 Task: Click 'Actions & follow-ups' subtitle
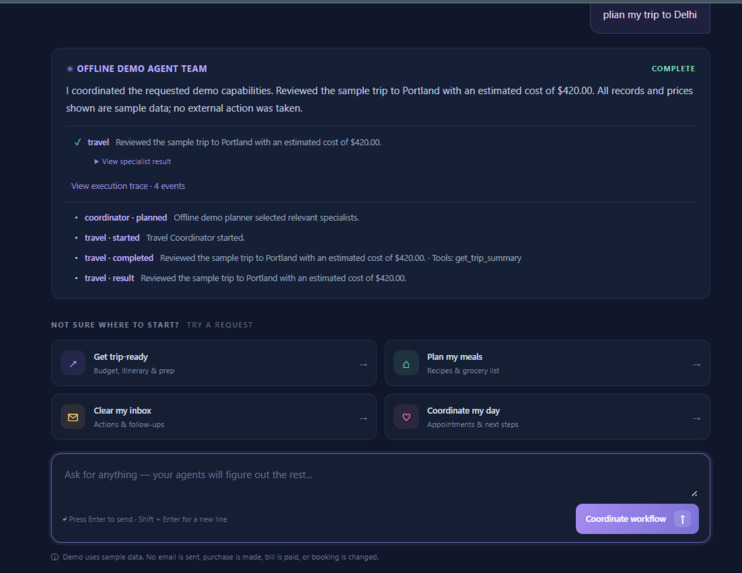coord(129,424)
